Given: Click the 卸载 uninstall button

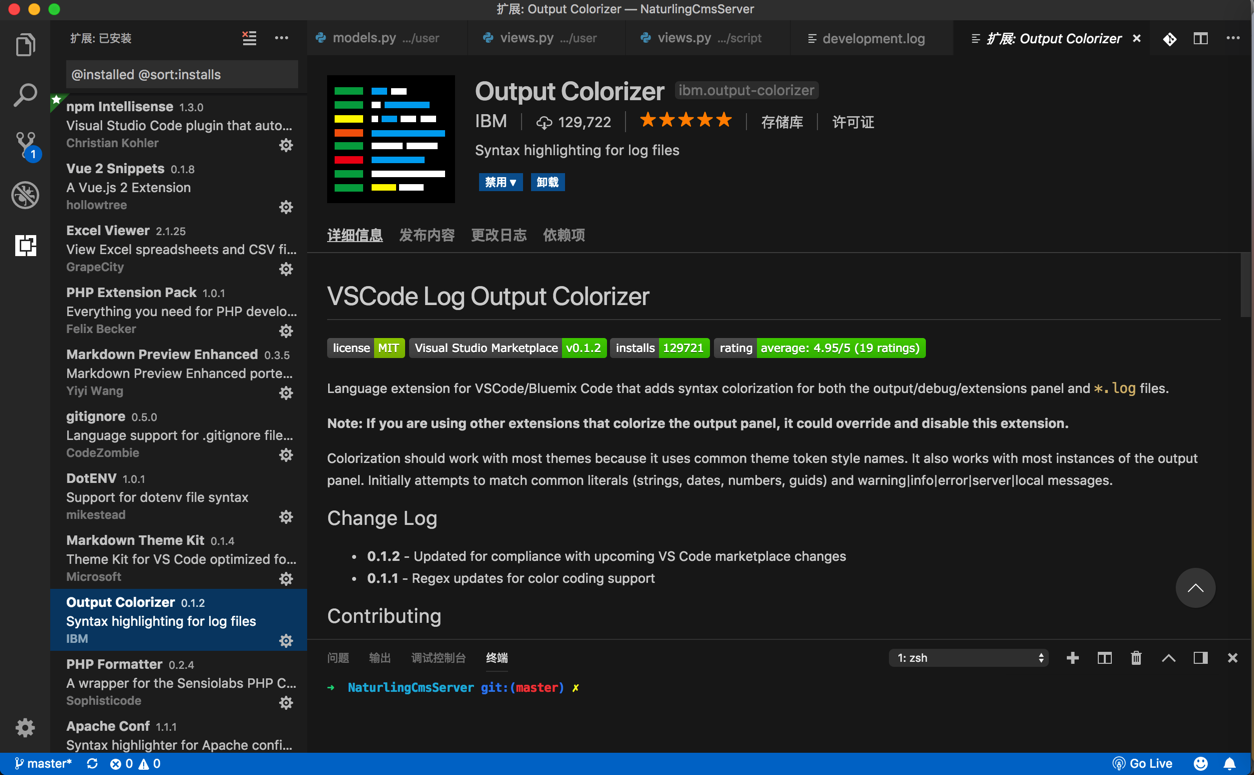Looking at the screenshot, I should (547, 182).
